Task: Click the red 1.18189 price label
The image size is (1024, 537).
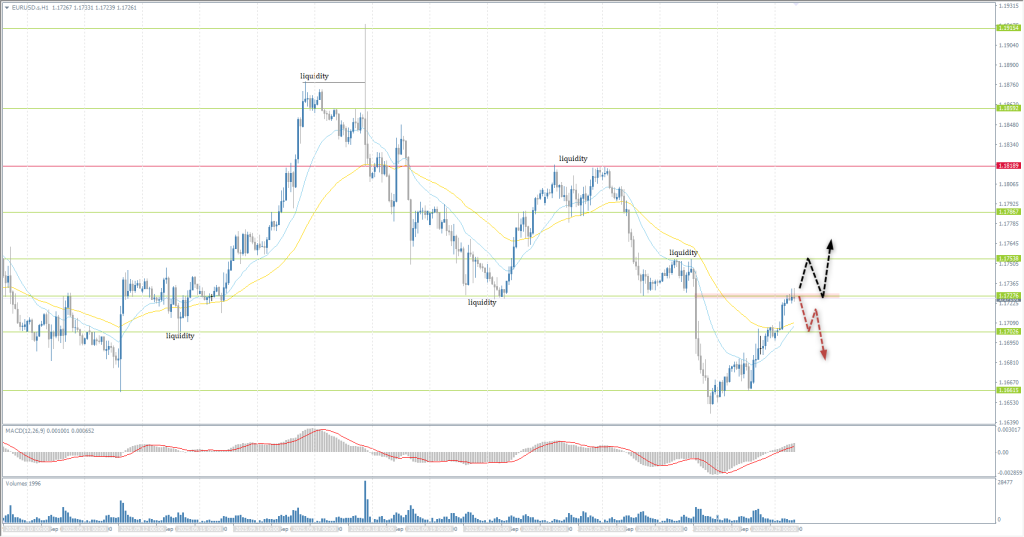Action: [1008, 166]
